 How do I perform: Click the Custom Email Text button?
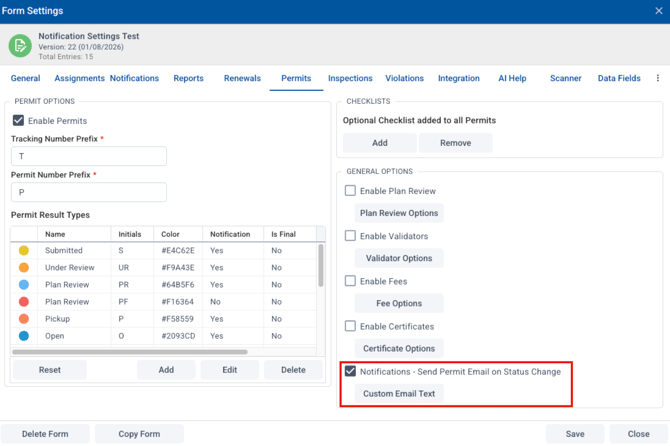399,394
